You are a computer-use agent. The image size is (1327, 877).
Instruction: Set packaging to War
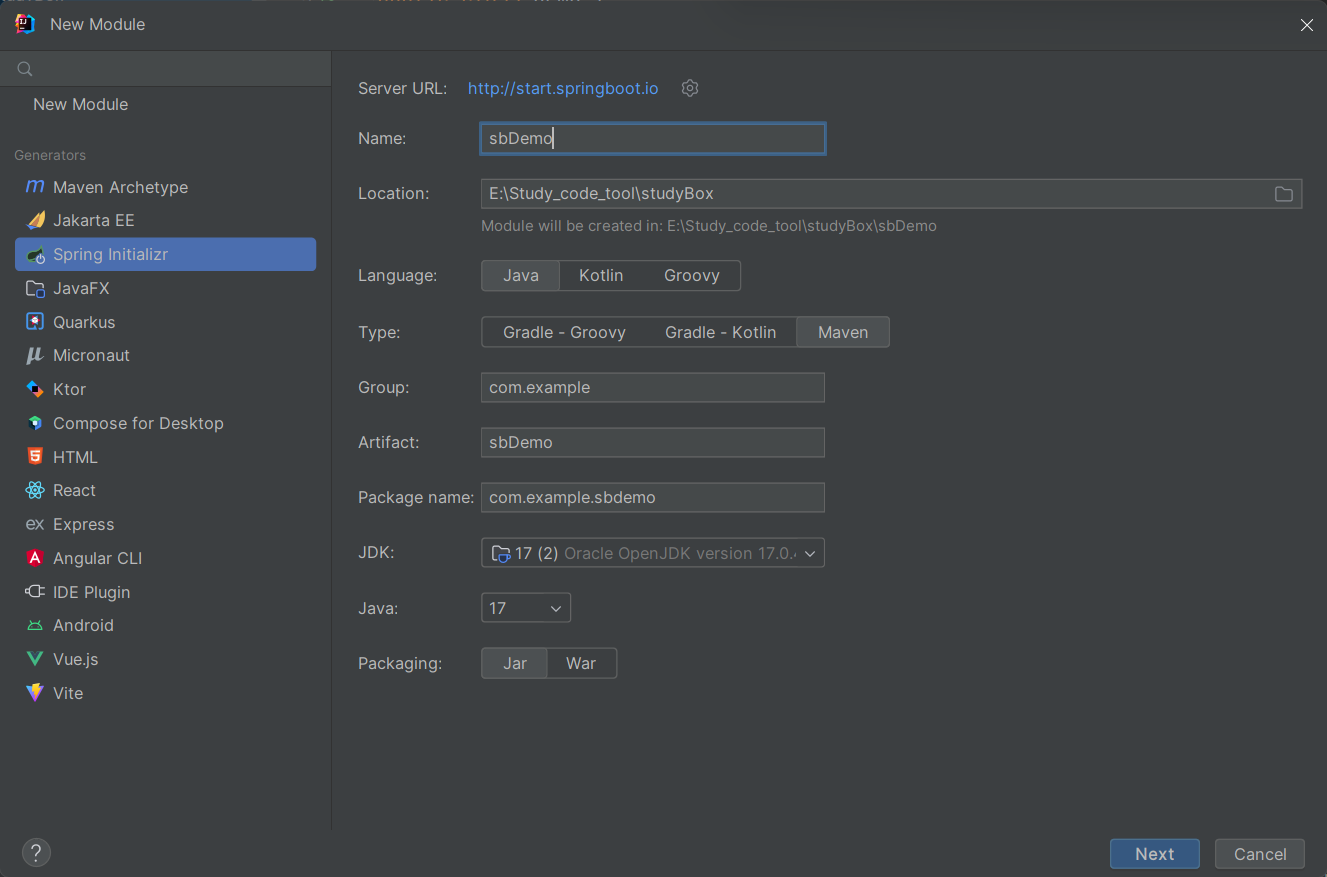581,663
